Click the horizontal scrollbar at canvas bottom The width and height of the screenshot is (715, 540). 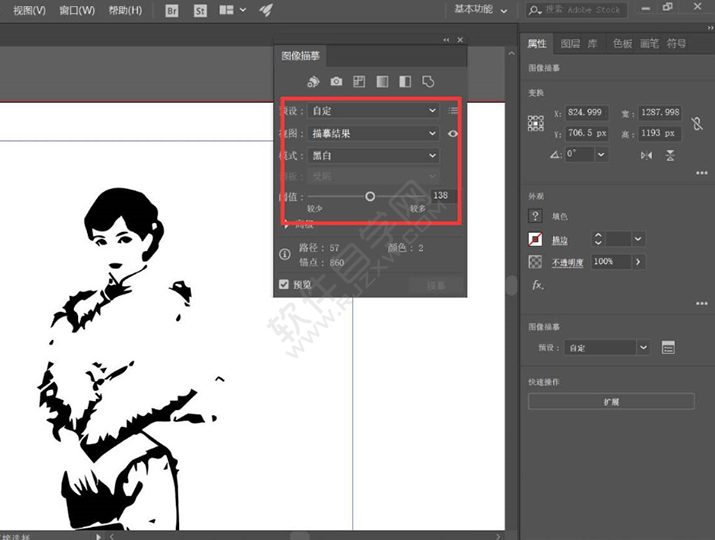tap(301, 536)
